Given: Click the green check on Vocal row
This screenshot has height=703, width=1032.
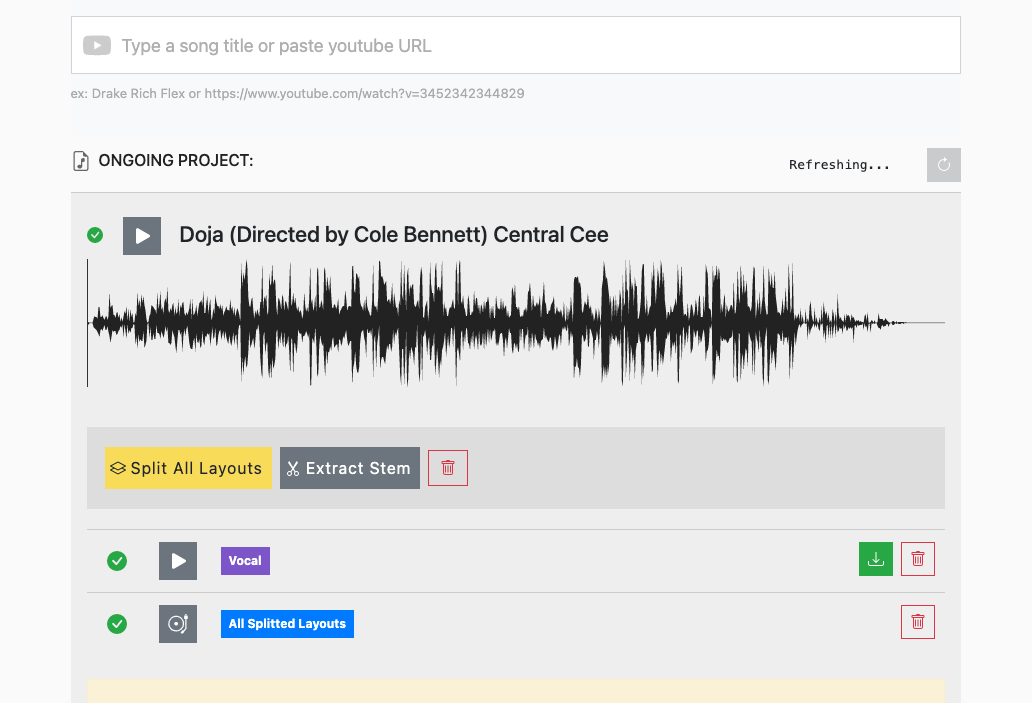Looking at the screenshot, I should tap(117, 561).
